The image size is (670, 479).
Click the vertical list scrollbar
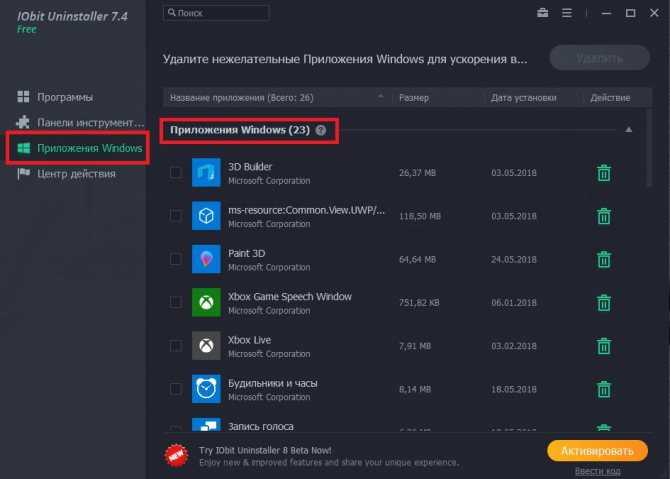click(x=649, y=147)
